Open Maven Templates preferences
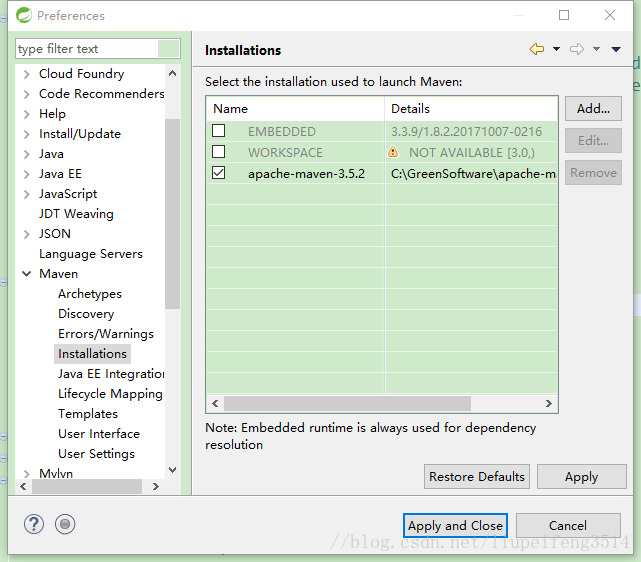The height and width of the screenshot is (562, 641). 88,414
